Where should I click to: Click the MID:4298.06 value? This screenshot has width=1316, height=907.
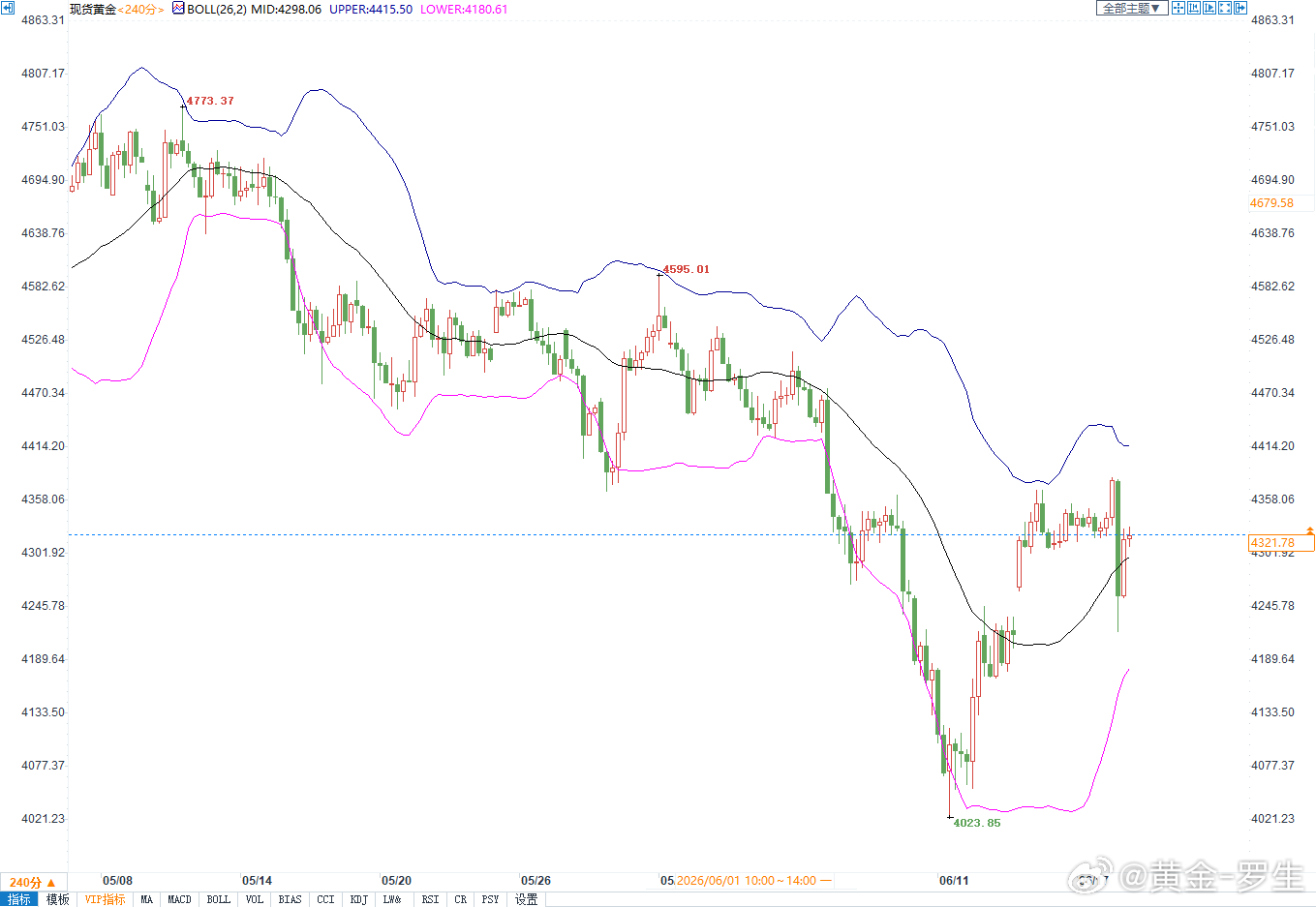click(x=287, y=10)
